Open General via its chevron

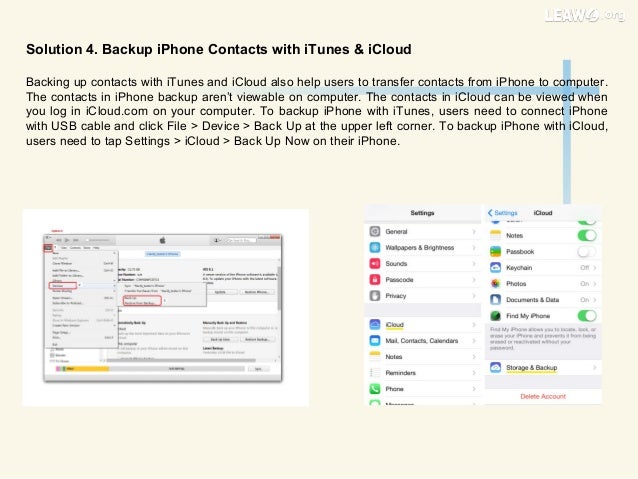coord(474,232)
